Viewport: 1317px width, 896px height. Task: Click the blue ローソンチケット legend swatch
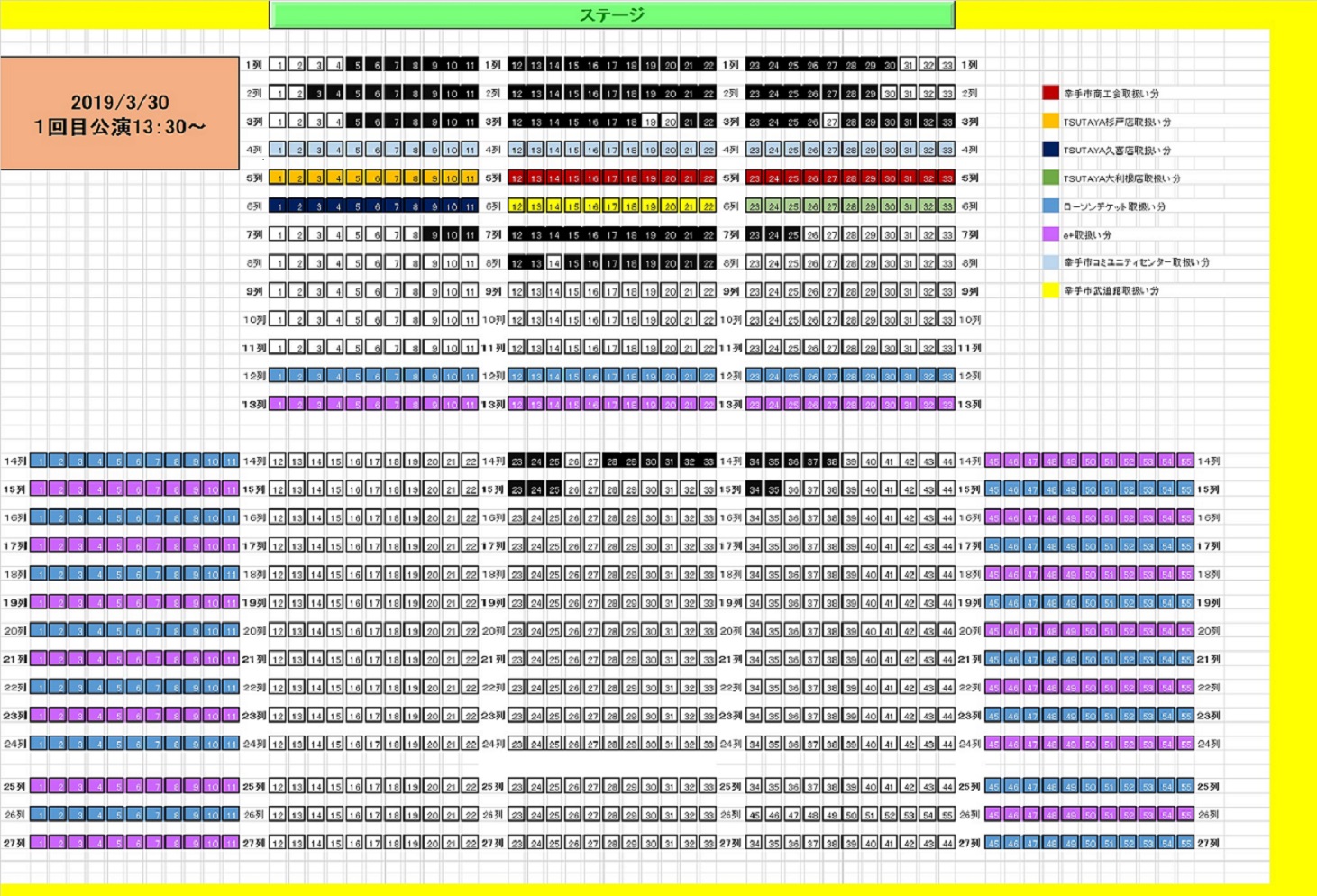click(1050, 206)
